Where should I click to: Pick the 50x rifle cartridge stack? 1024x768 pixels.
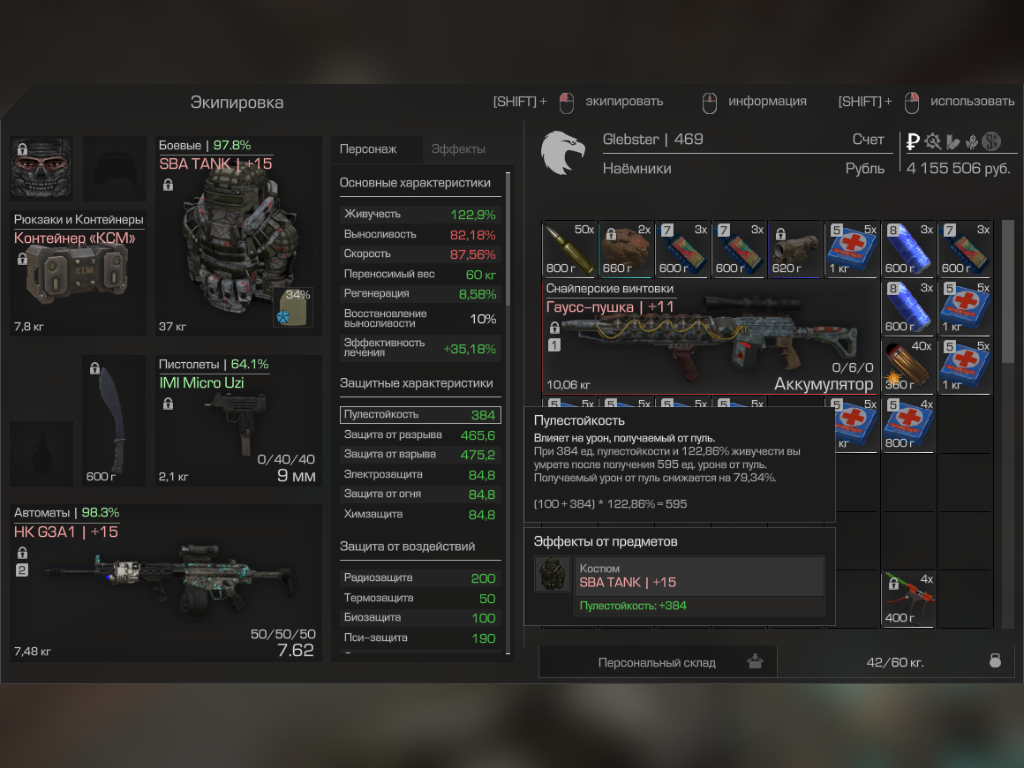[569, 249]
